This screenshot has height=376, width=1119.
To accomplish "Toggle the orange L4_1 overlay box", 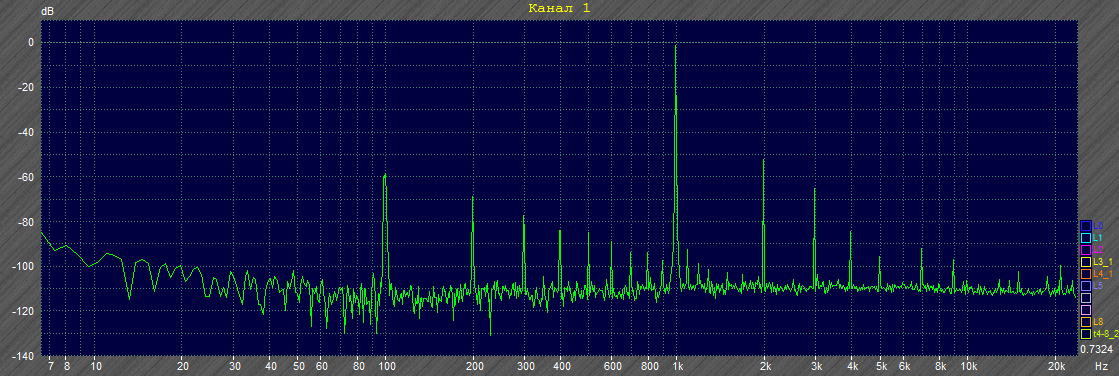I will (x=1085, y=274).
